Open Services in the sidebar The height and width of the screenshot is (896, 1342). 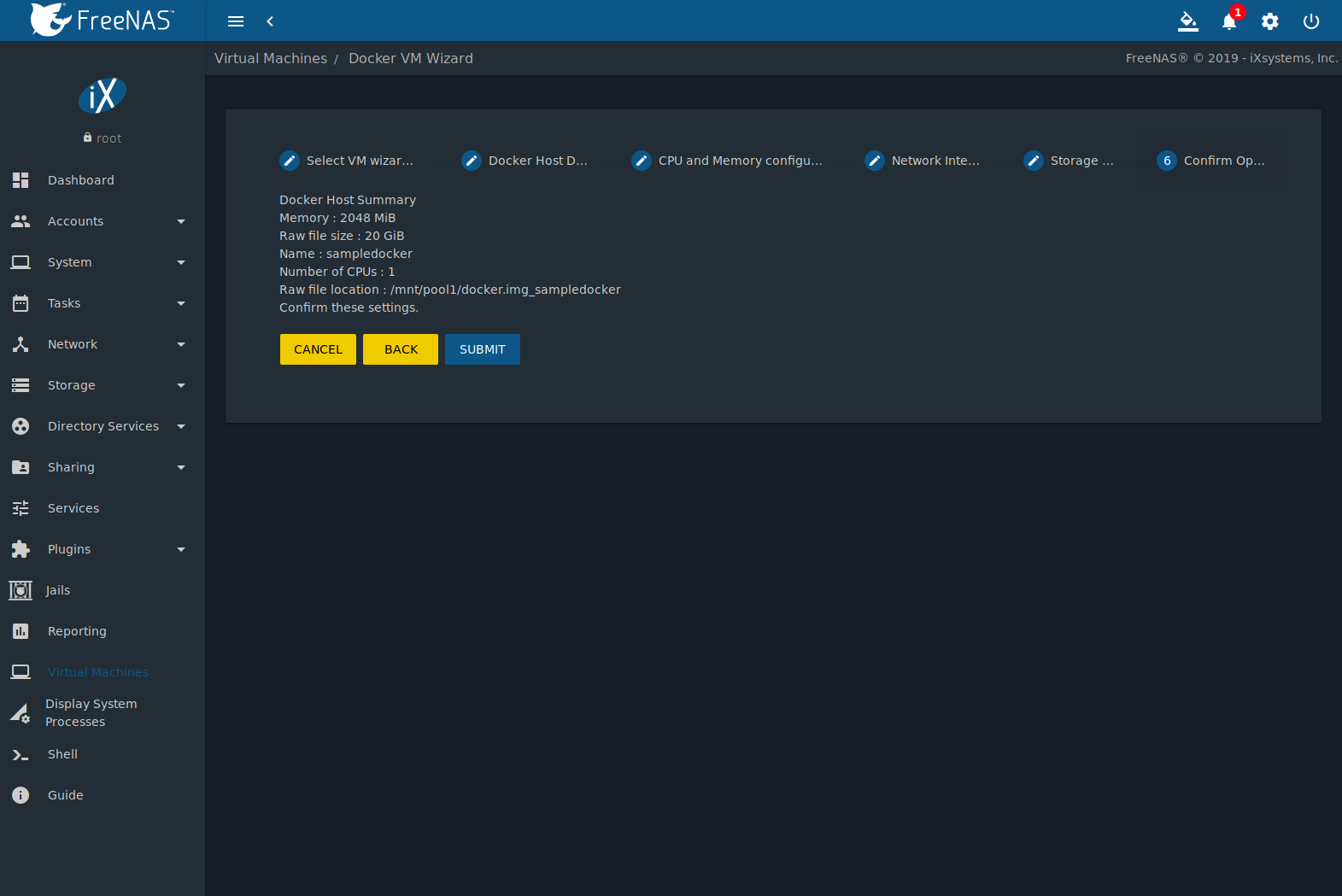(x=73, y=508)
